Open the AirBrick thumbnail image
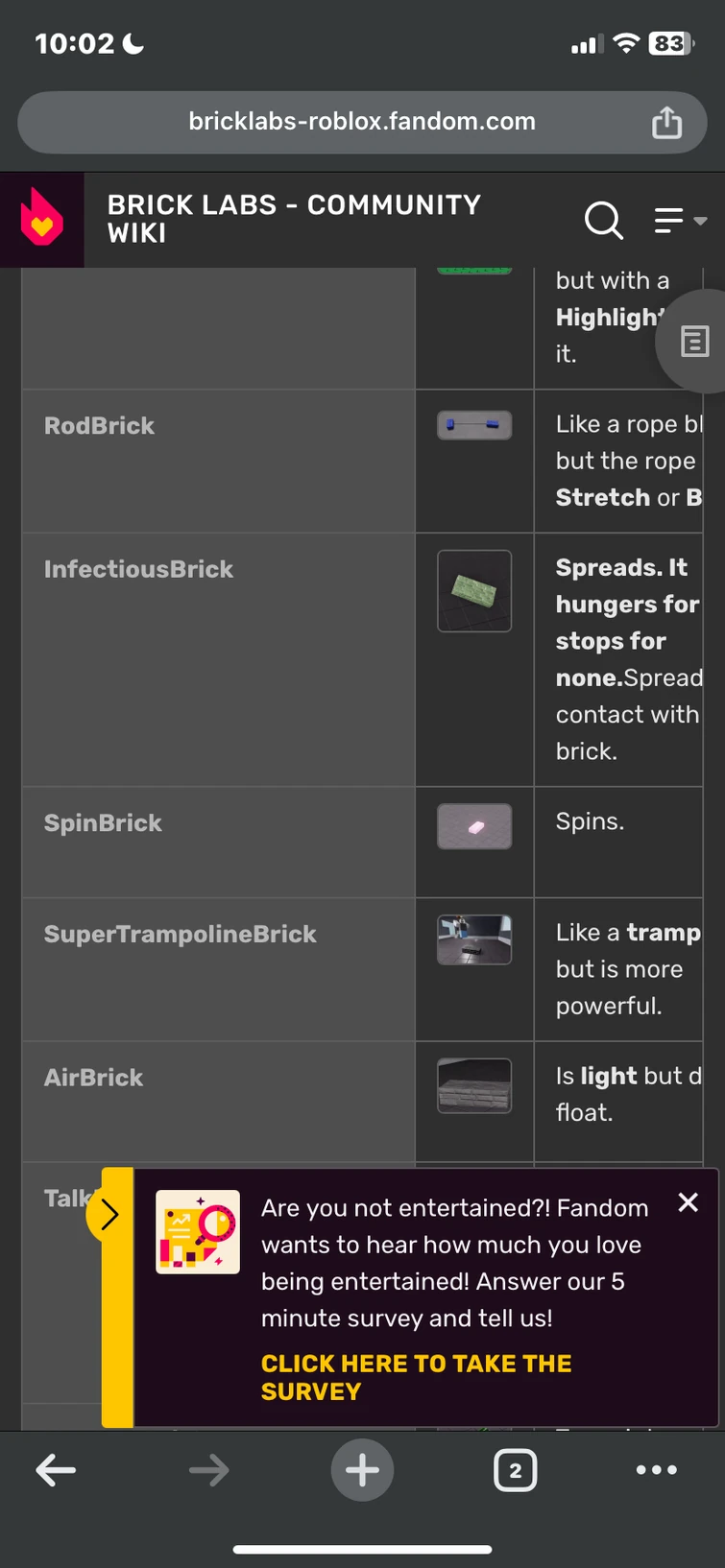This screenshot has height=1568, width=725. 474,1085
